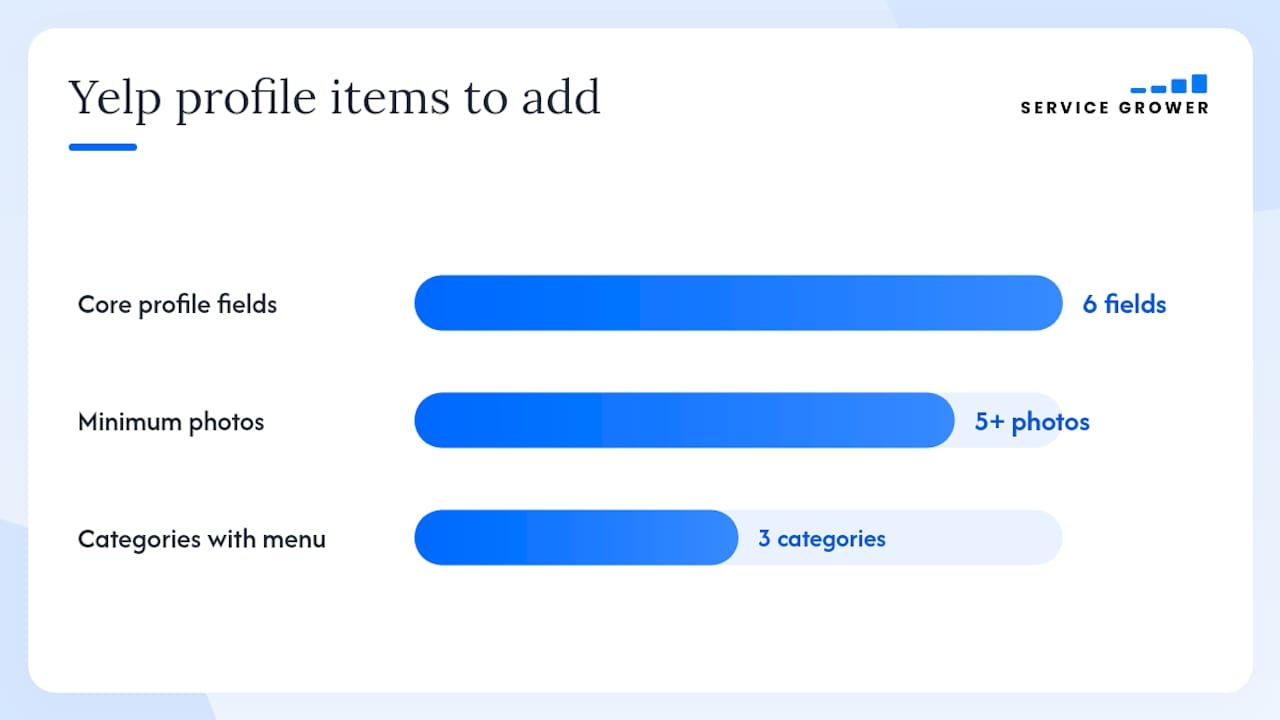Click the '3 categories' value label
The height and width of the screenshot is (720, 1280).
[x=822, y=539]
